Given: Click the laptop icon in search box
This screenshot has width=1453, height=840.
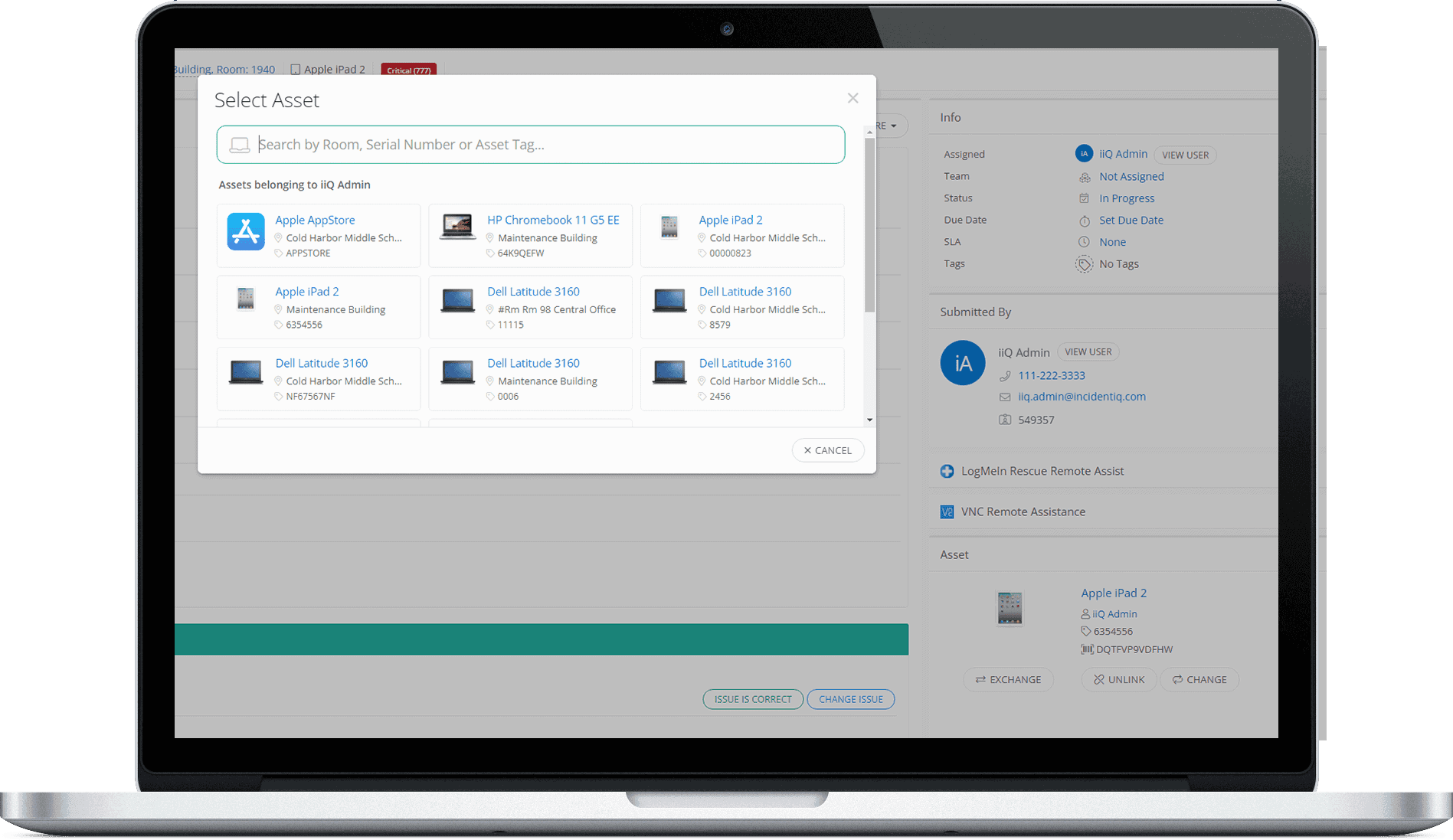Looking at the screenshot, I should pos(240,145).
